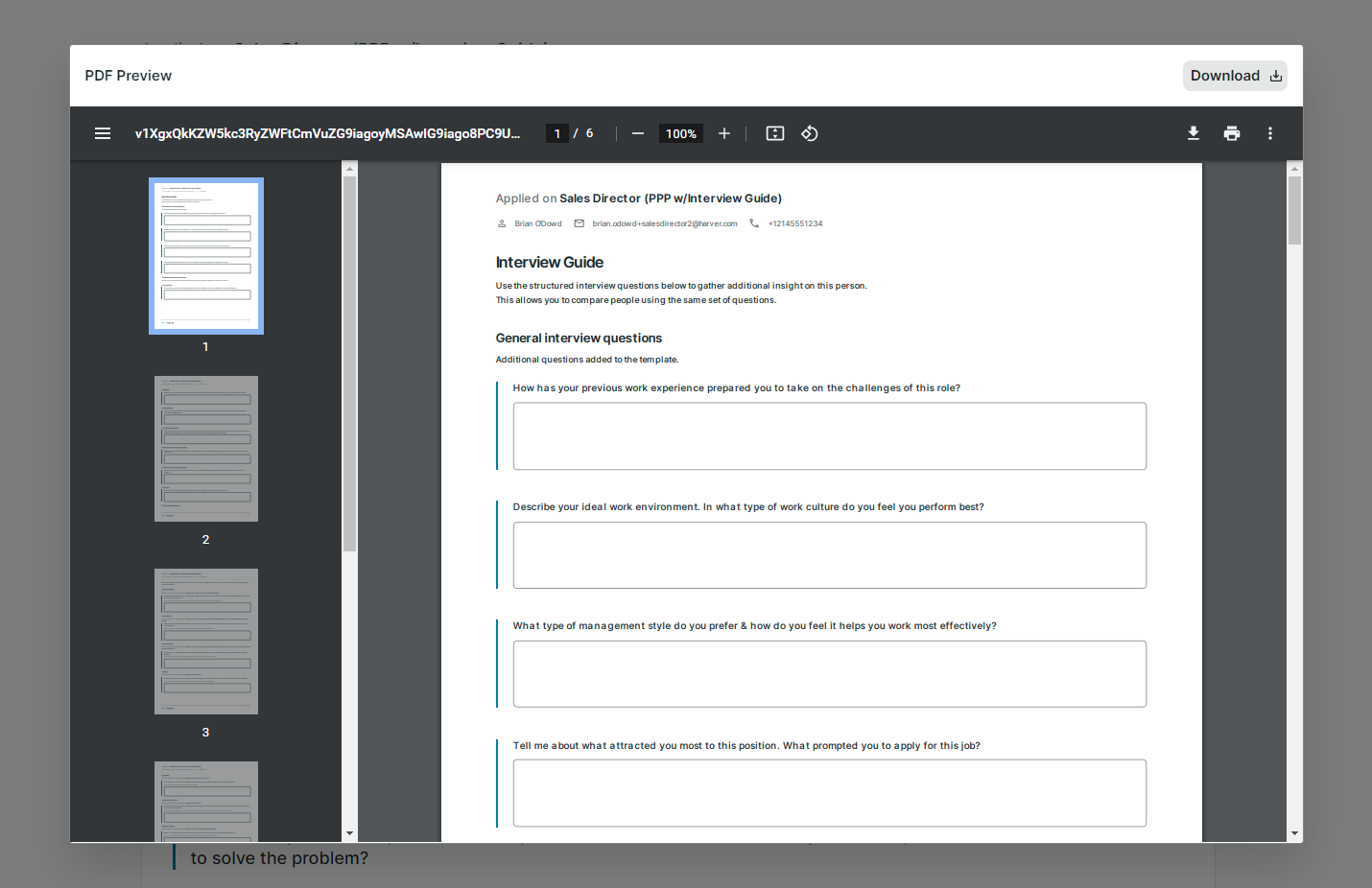Click the ideal work environment answer box

(829, 555)
